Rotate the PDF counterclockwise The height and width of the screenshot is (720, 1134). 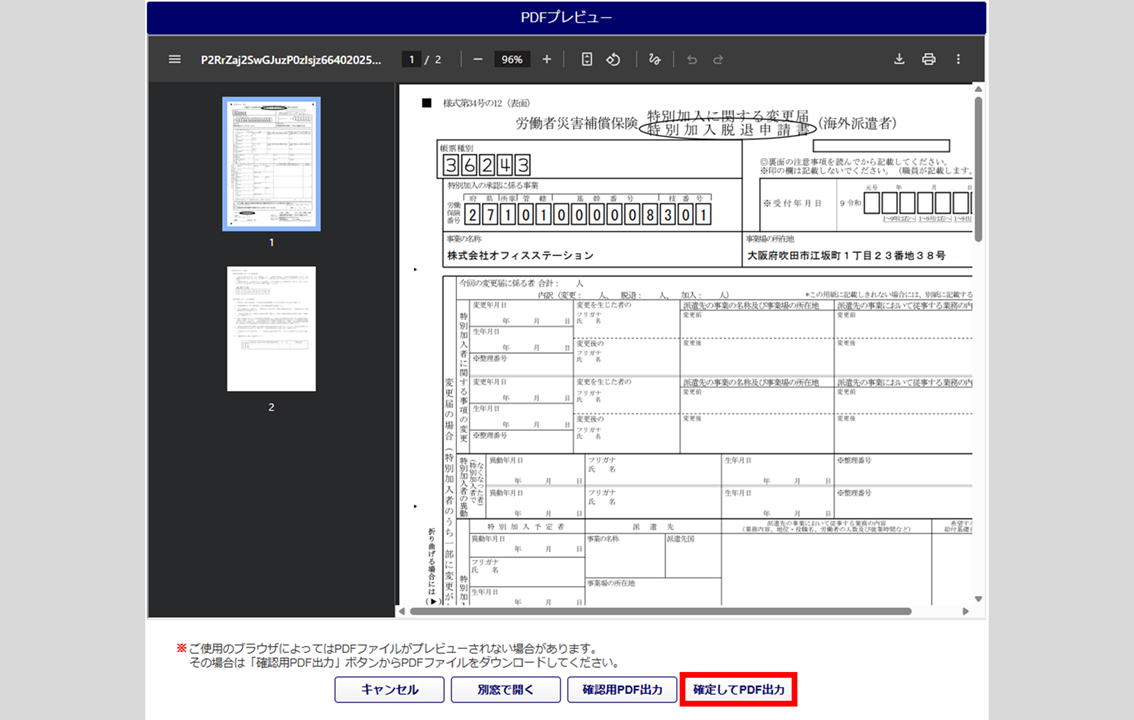pyautogui.click(x=614, y=60)
